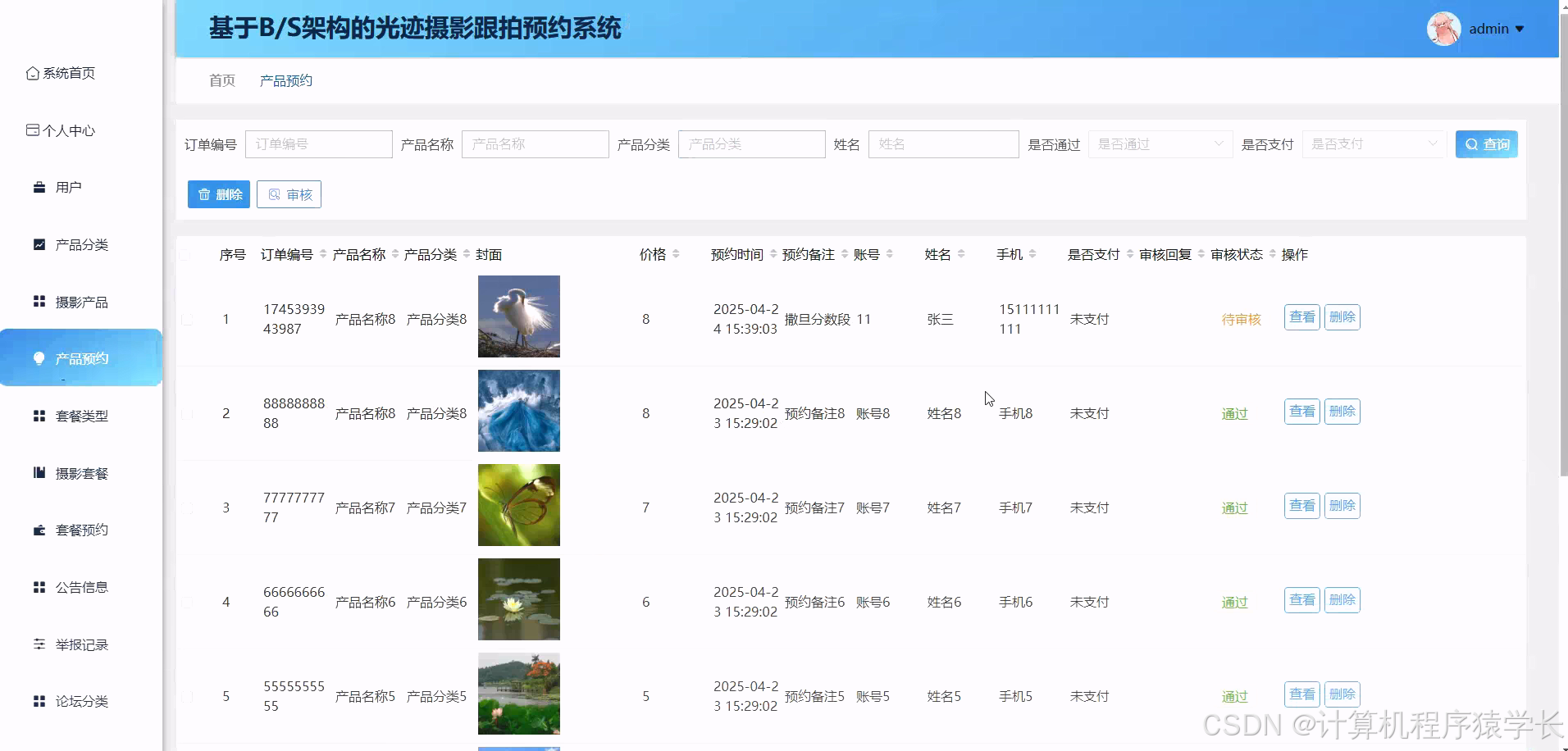Image resolution: width=1568 pixels, height=751 pixels.
Task: Open the 个人中心 section via its icon
Action: [33, 130]
